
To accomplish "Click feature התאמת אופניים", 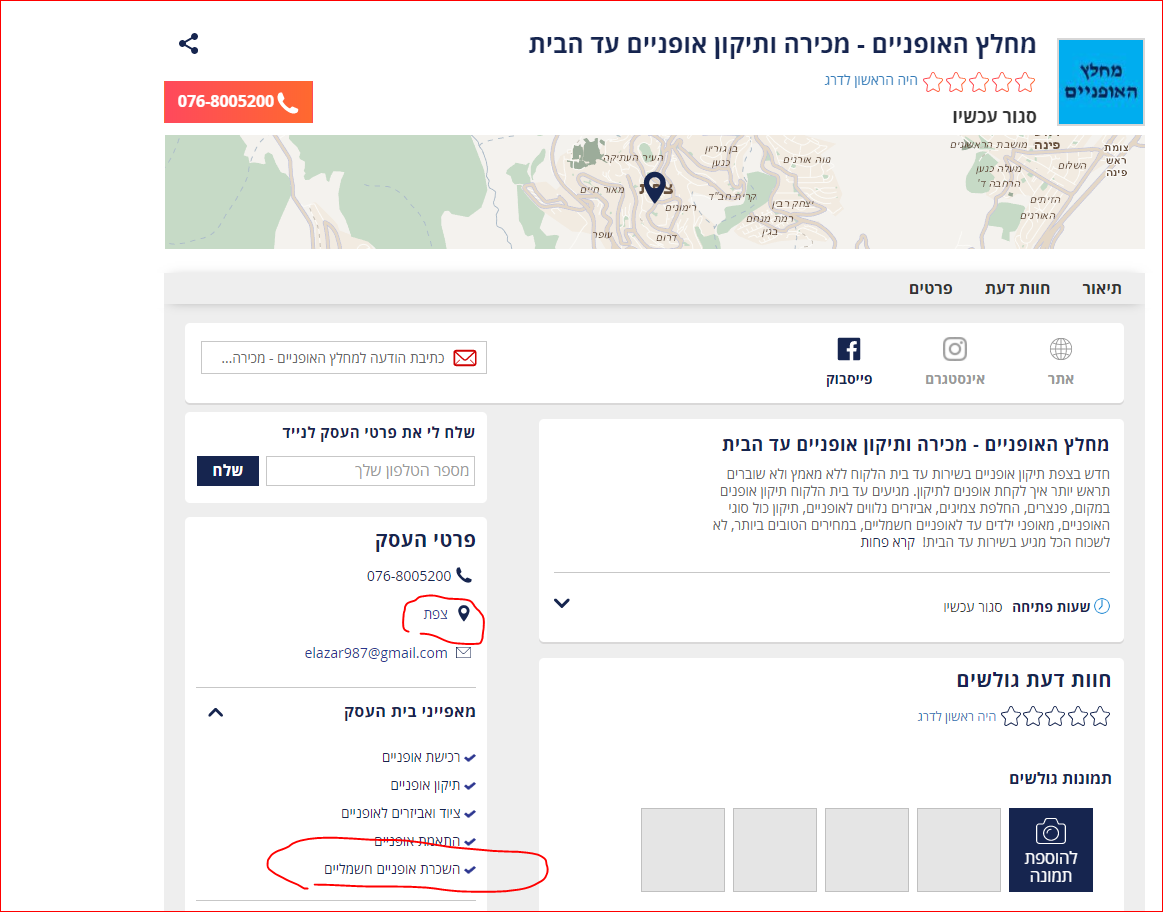I will [x=418, y=841].
